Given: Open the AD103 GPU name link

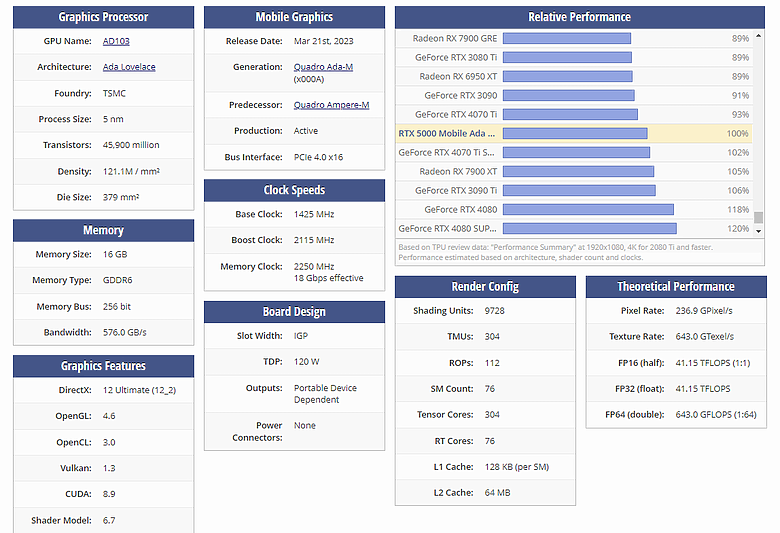Looking at the screenshot, I should [116, 41].
